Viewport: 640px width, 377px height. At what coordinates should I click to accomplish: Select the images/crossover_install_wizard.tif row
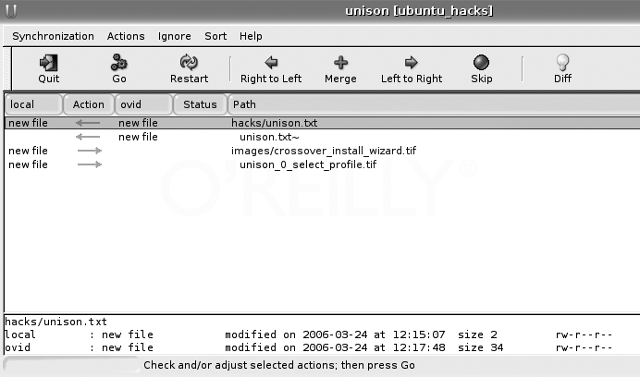[322, 151]
